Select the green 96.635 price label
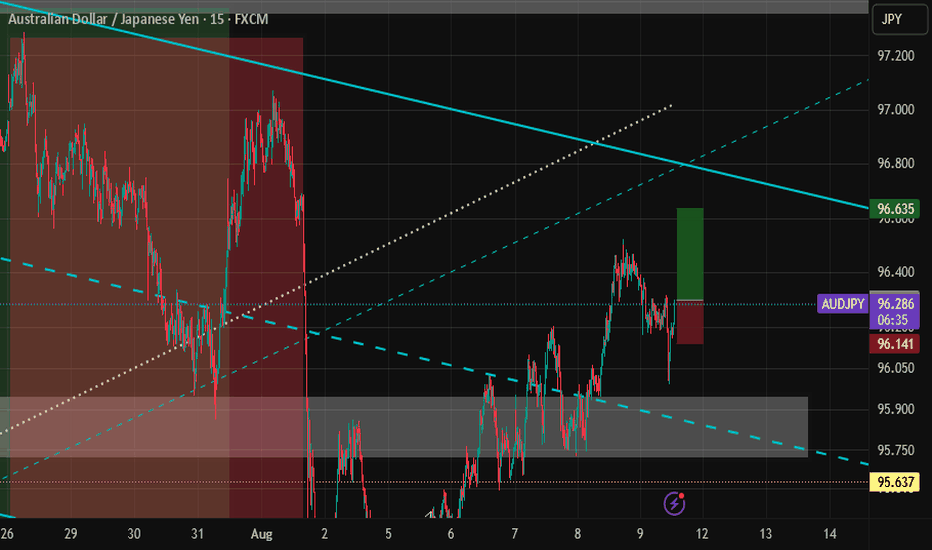This screenshot has height=550, width=932. [x=894, y=209]
